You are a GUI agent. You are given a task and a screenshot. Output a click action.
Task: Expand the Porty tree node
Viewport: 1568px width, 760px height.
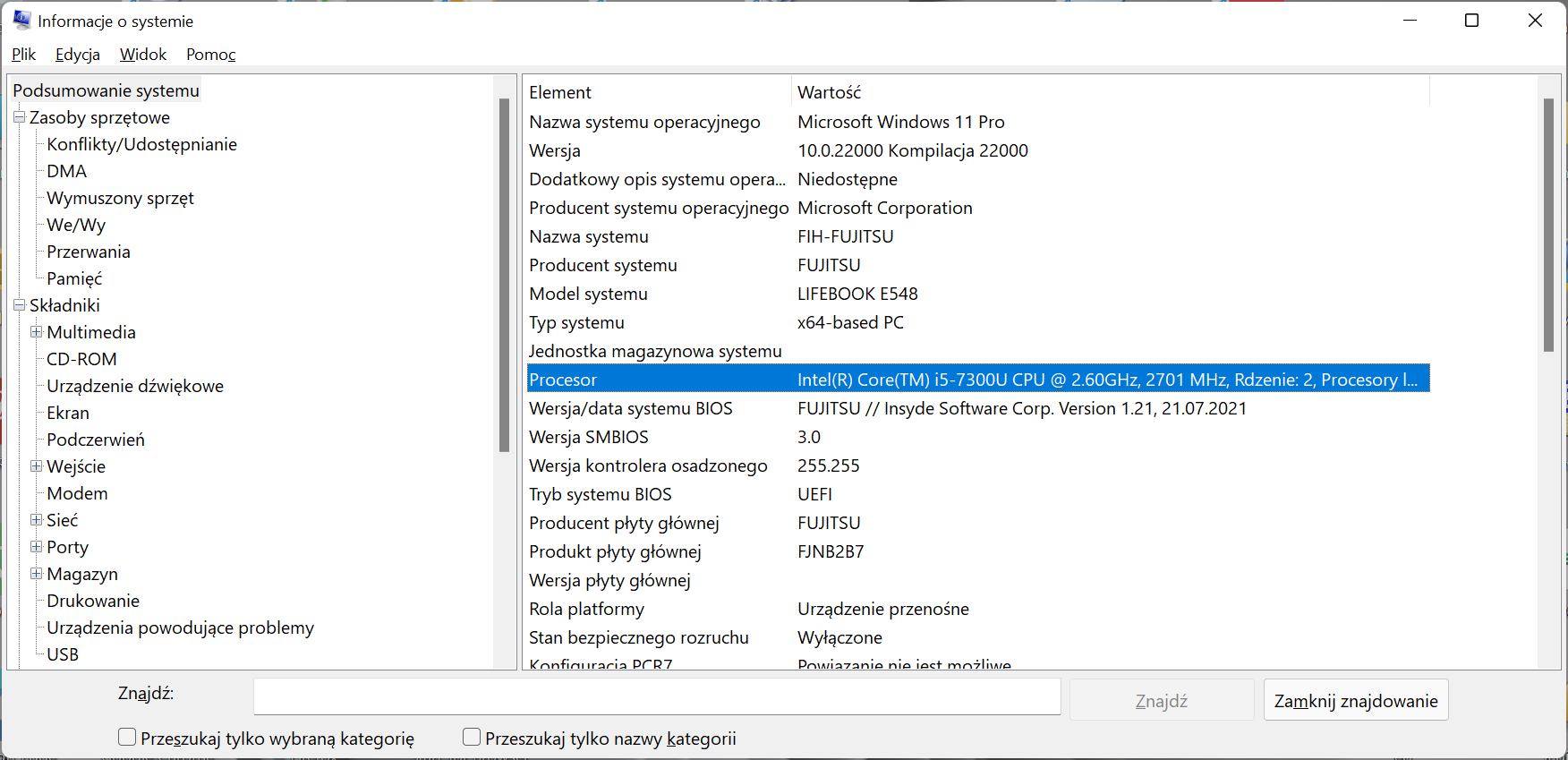click(36, 547)
